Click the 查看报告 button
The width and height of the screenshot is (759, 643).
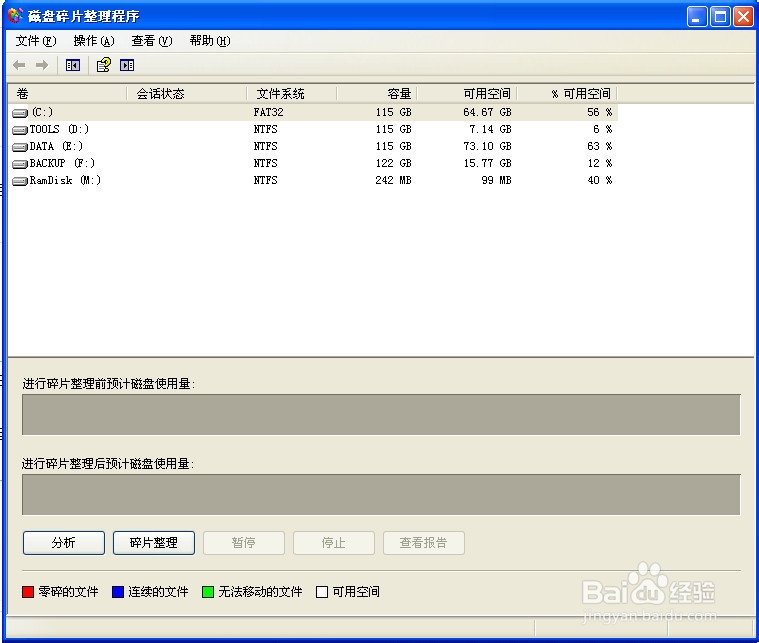click(424, 543)
